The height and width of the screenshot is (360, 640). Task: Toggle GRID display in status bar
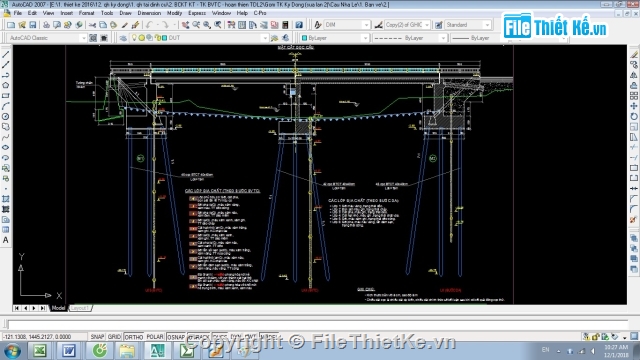click(x=114, y=337)
